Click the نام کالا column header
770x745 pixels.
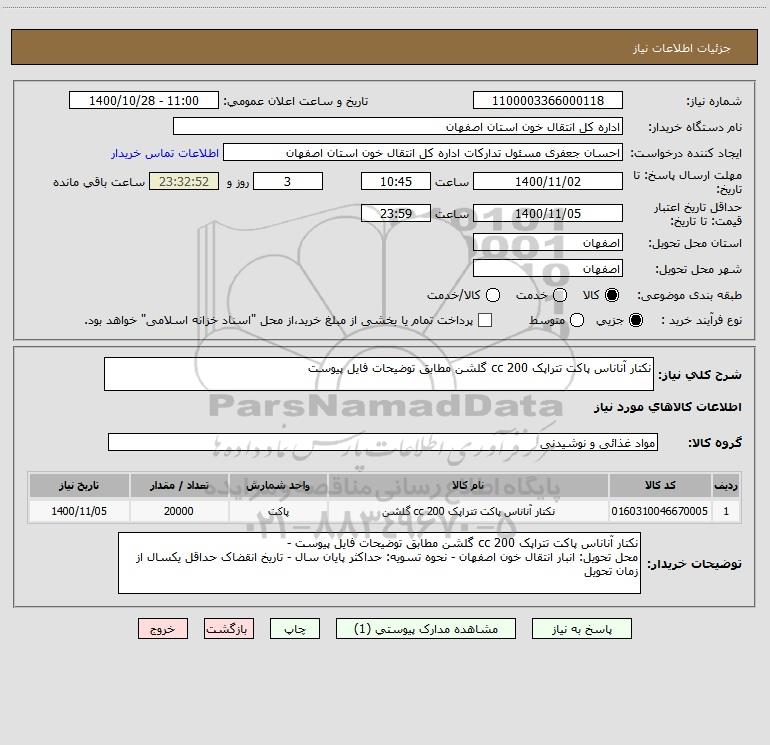[468, 485]
